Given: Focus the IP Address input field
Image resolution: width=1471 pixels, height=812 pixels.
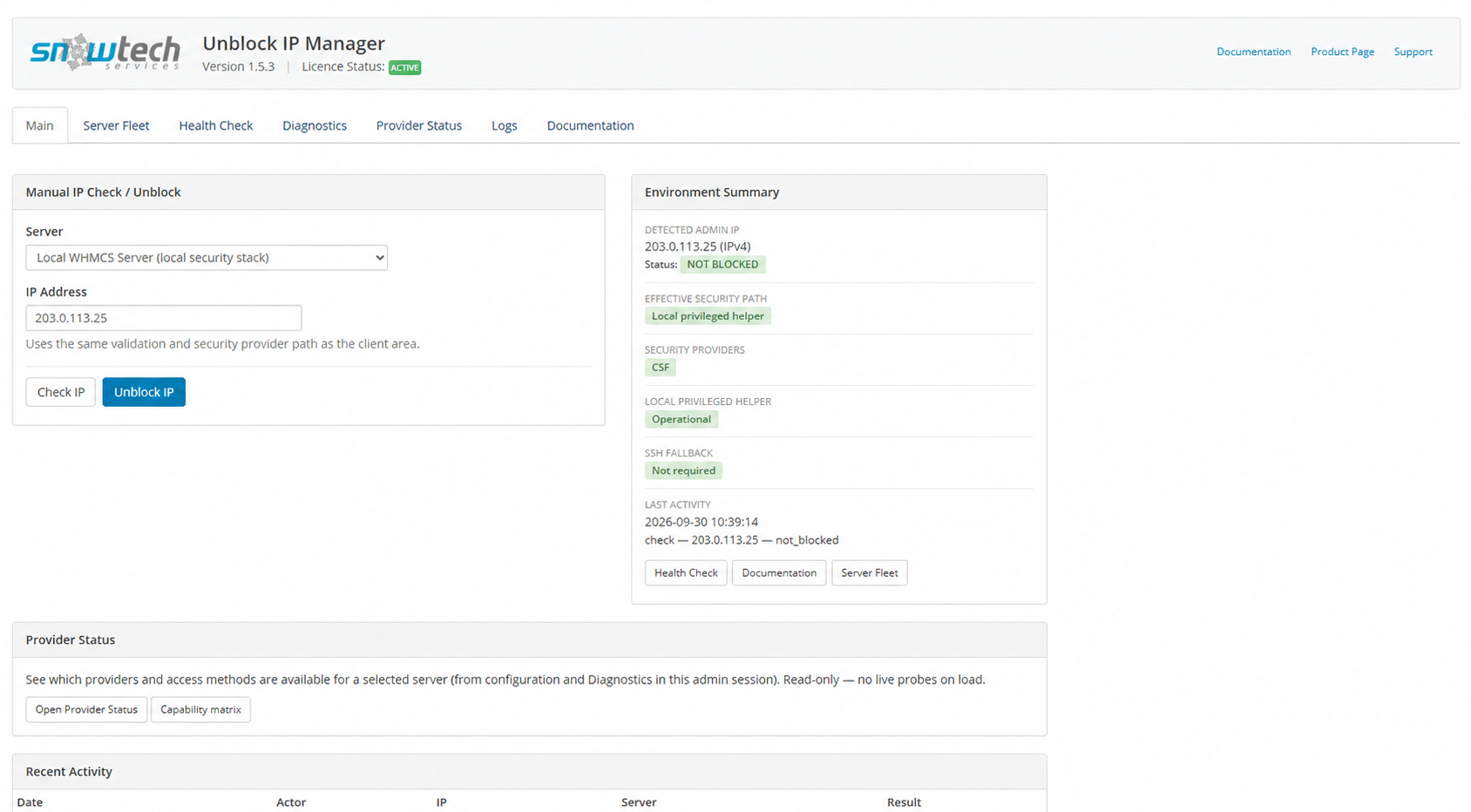Looking at the screenshot, I should 164,318.
